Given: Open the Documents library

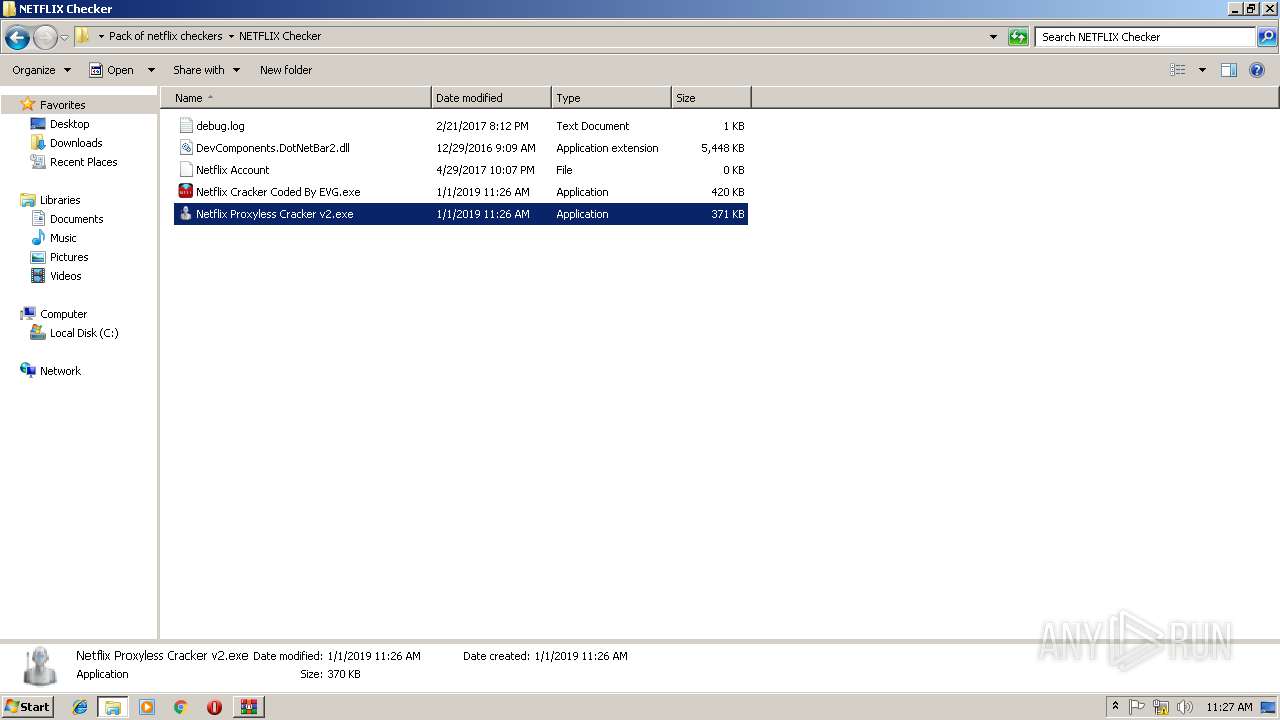Looking at the screenshot, I should tap(76, 219).
